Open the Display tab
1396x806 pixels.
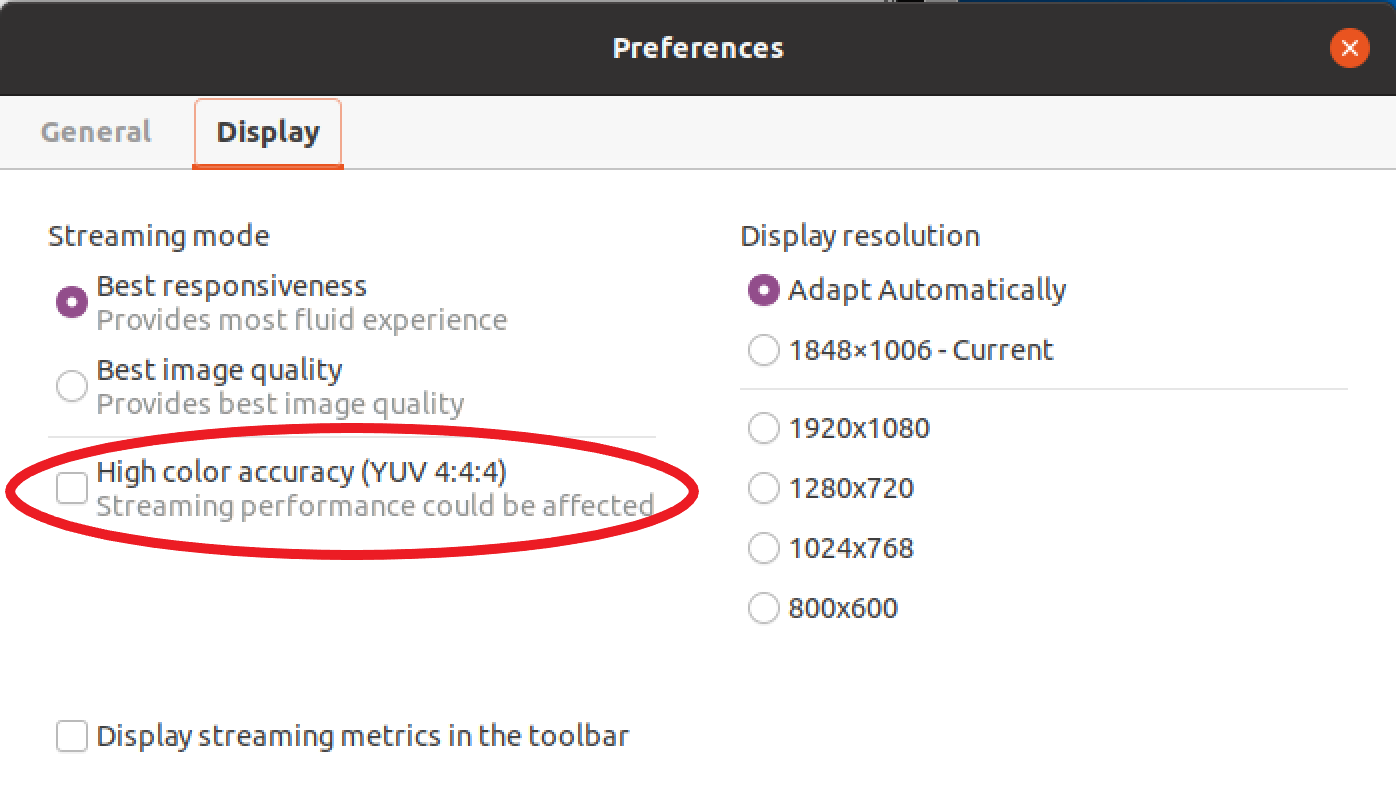point(268,132)
